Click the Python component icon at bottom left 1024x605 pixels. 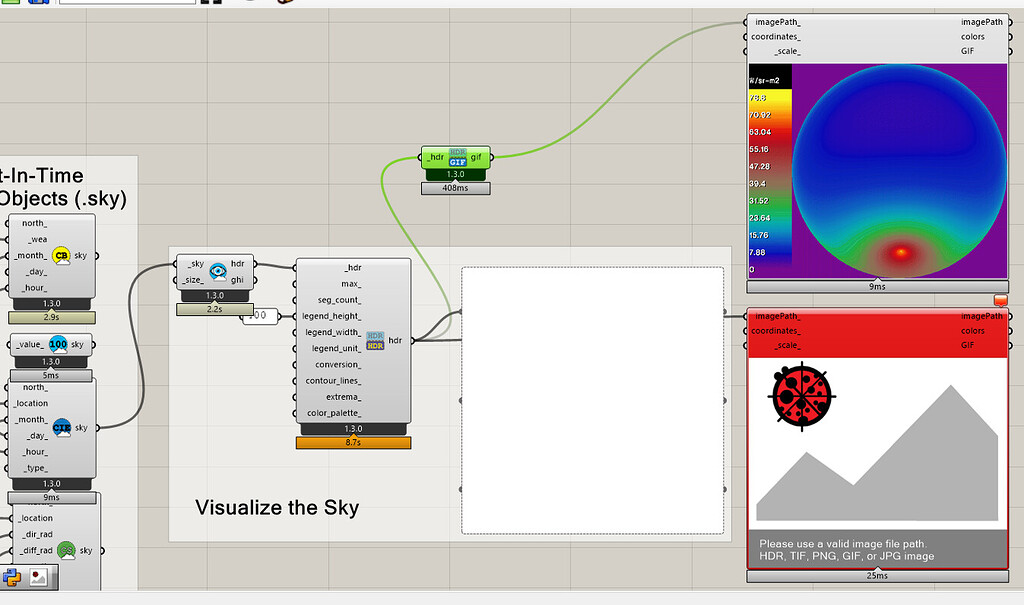coord(10,576)
